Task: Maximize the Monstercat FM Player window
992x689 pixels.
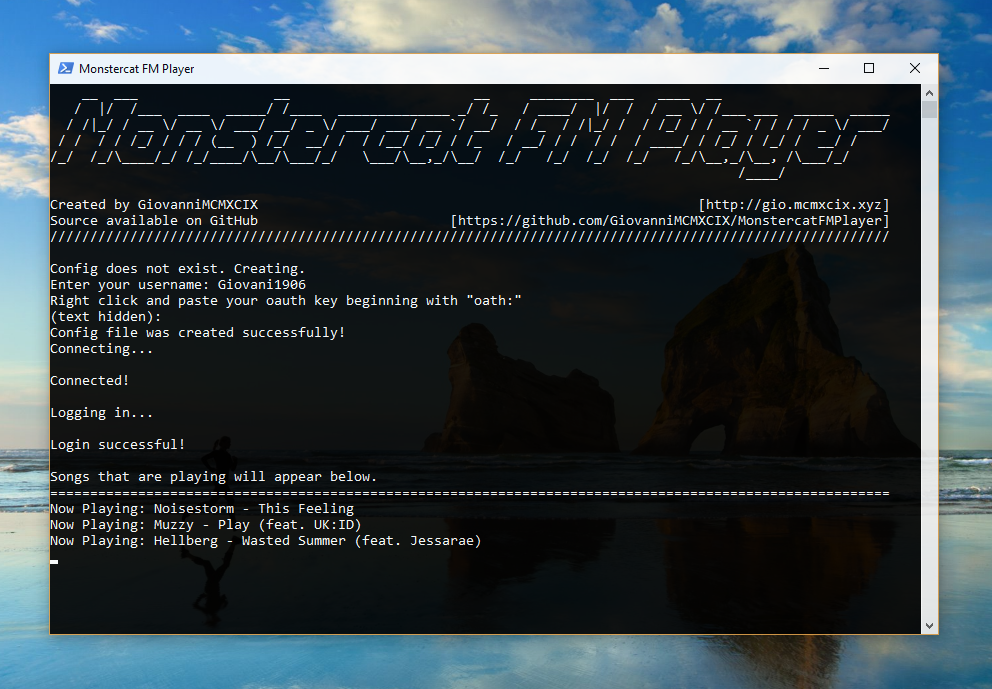Action: pos(869,68)
